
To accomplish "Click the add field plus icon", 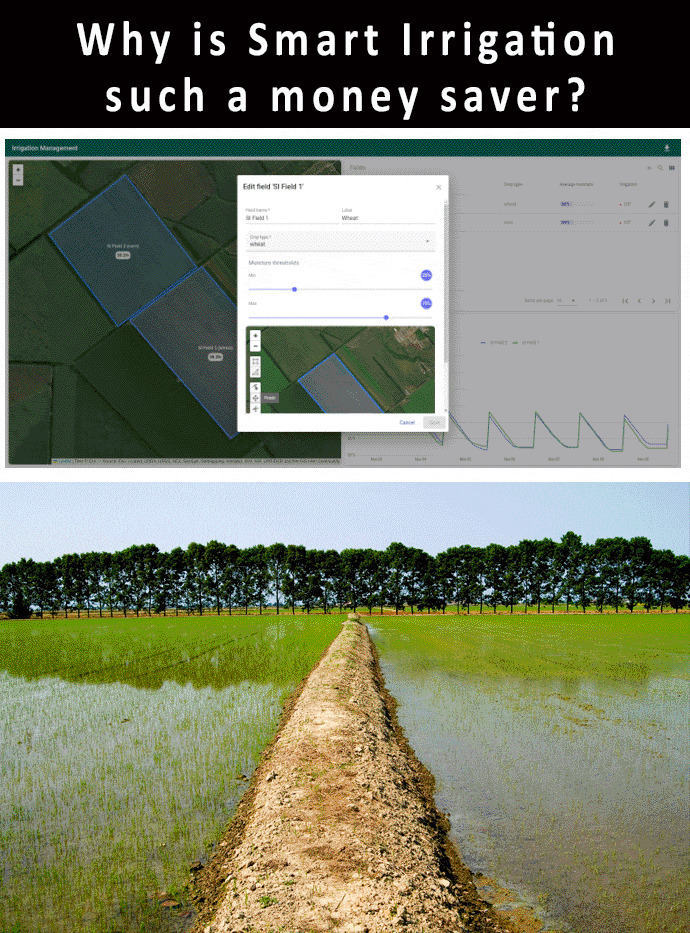I will point(649,168).
